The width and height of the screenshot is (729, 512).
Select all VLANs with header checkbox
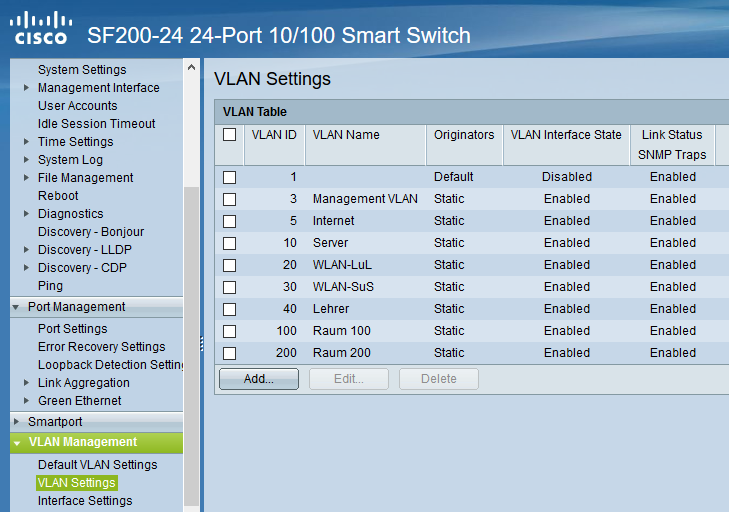click(x=229, y=135)
